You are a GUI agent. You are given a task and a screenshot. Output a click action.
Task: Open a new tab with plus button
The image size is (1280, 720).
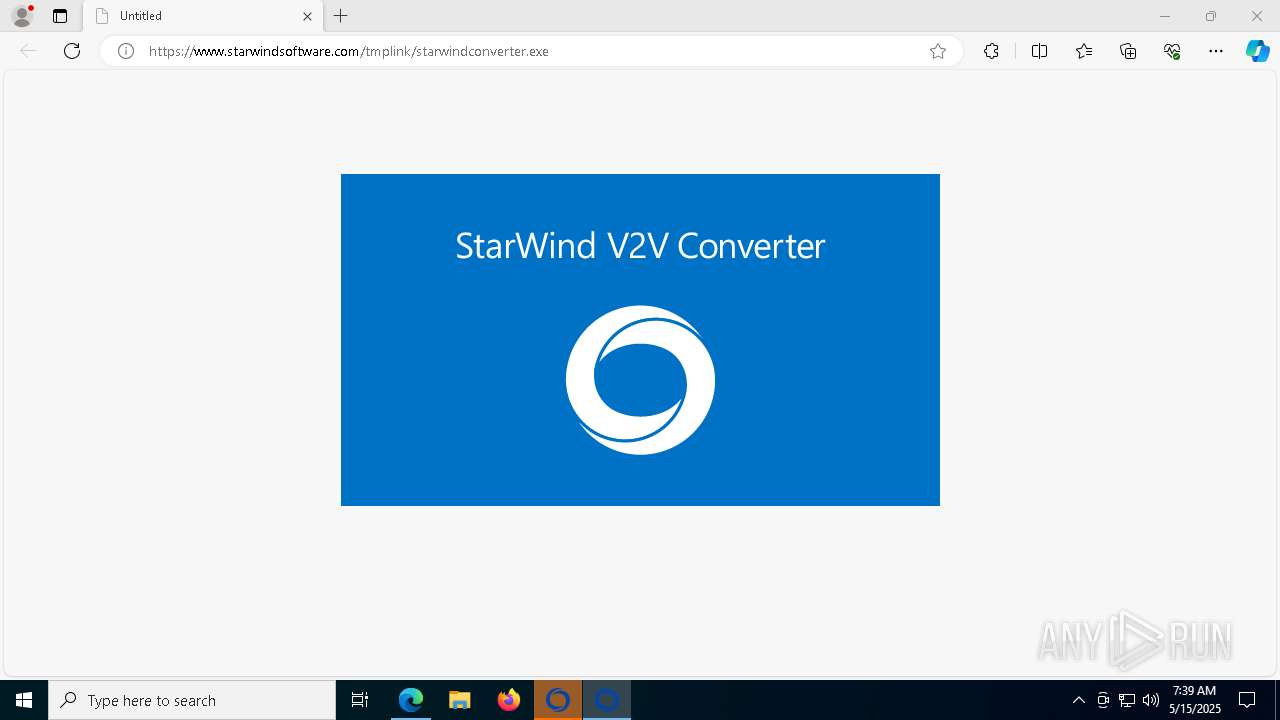click(x=341, y=16)
